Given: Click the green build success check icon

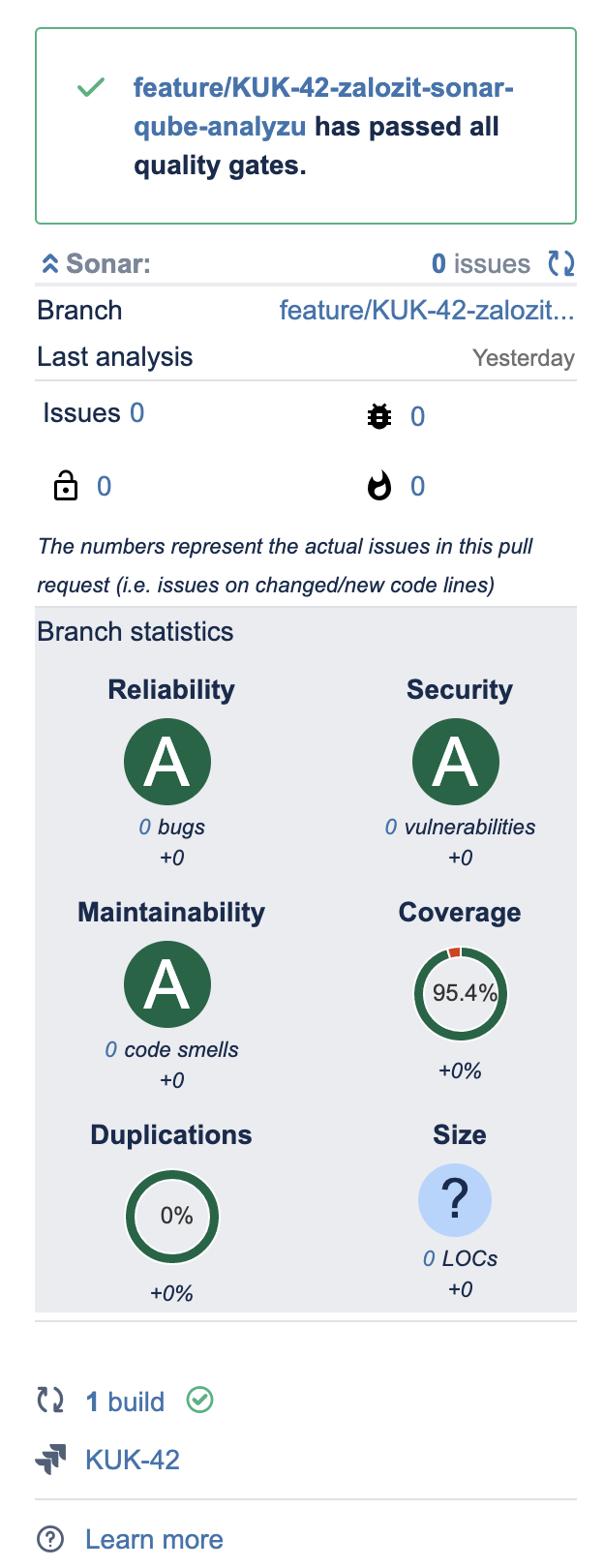Looking at the screenshot, I should click(x=200, y=1400).
